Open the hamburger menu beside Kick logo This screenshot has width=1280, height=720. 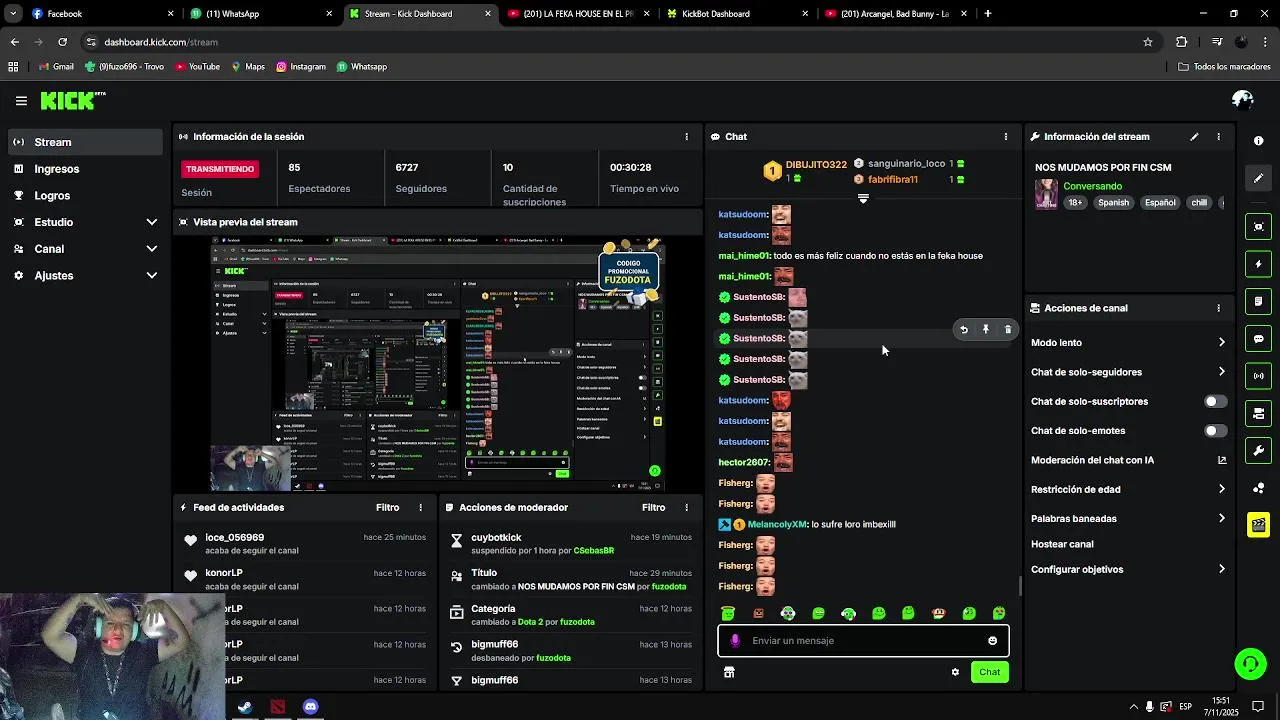(21, 101)
